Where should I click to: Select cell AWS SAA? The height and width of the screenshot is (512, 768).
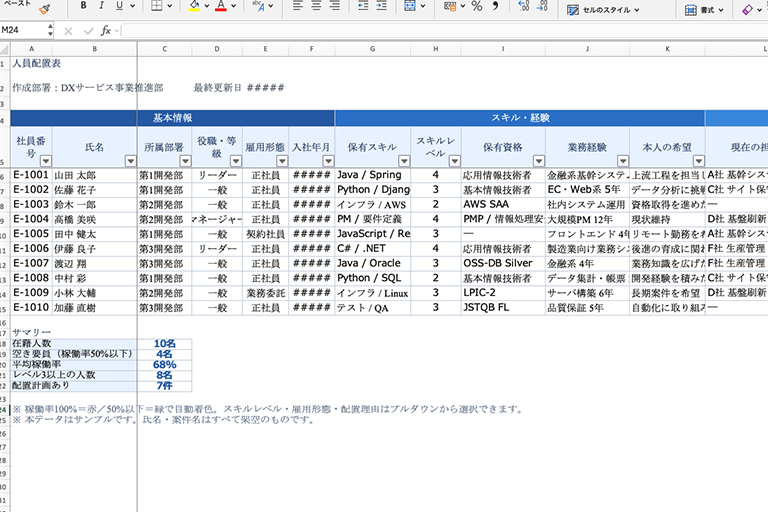point(503,204)
